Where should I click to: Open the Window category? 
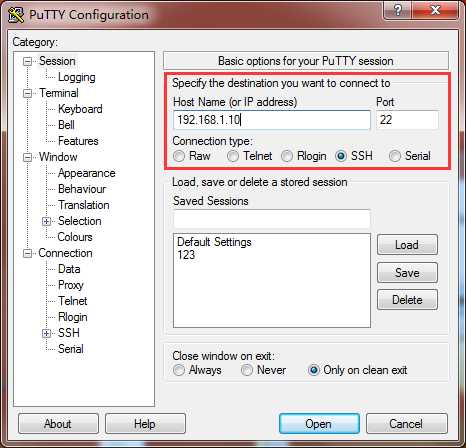point(58,157)
